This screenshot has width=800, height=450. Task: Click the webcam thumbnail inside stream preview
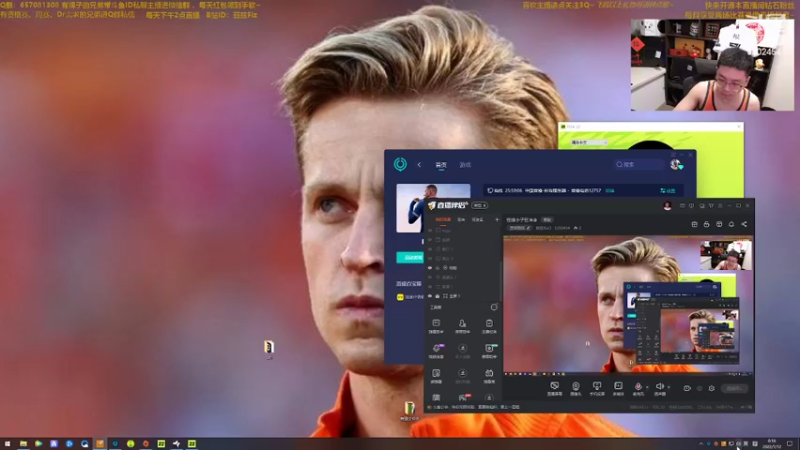point(726,255)
